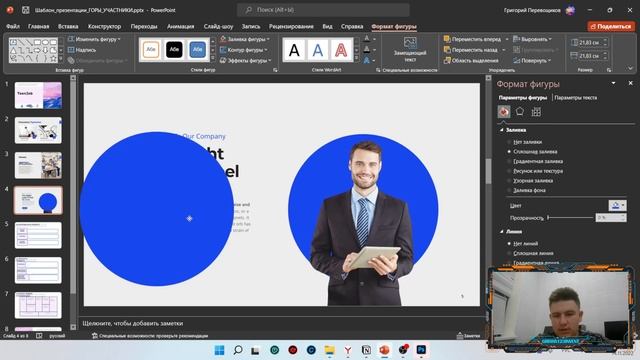Open File Explorer from the taskbar
Viewport: 640px width, 360px height.
click(x=329, y=350)
